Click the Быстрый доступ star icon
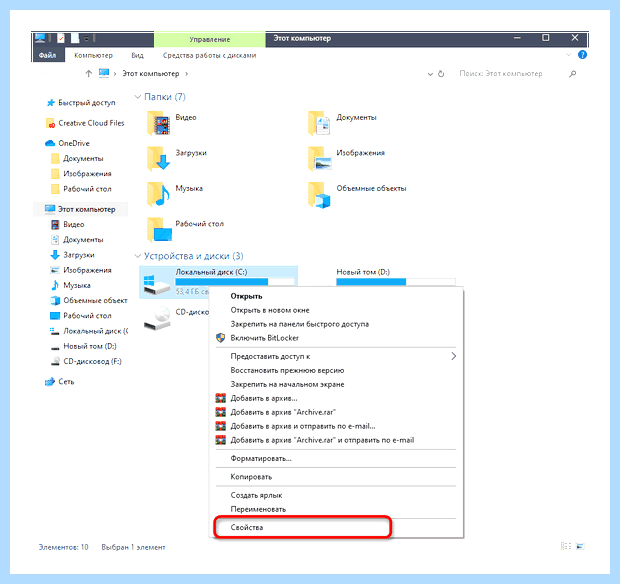Image resolution: width=620 pixels, height=584 pixels. click(x=51, y=103)
